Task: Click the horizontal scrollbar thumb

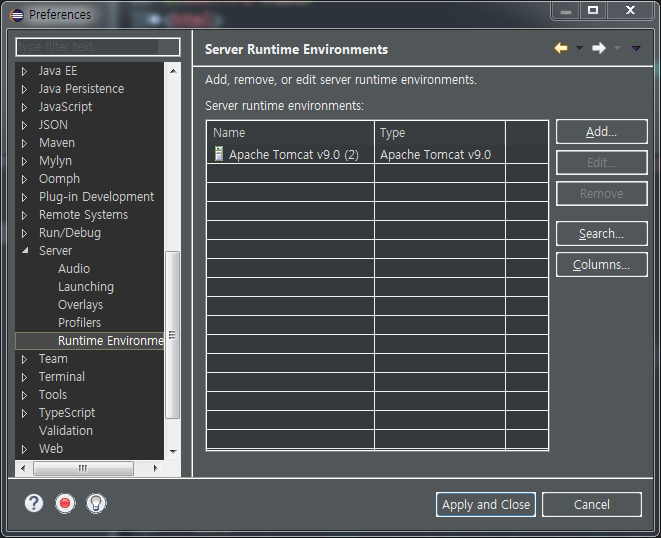Action: tap(83, 468)
